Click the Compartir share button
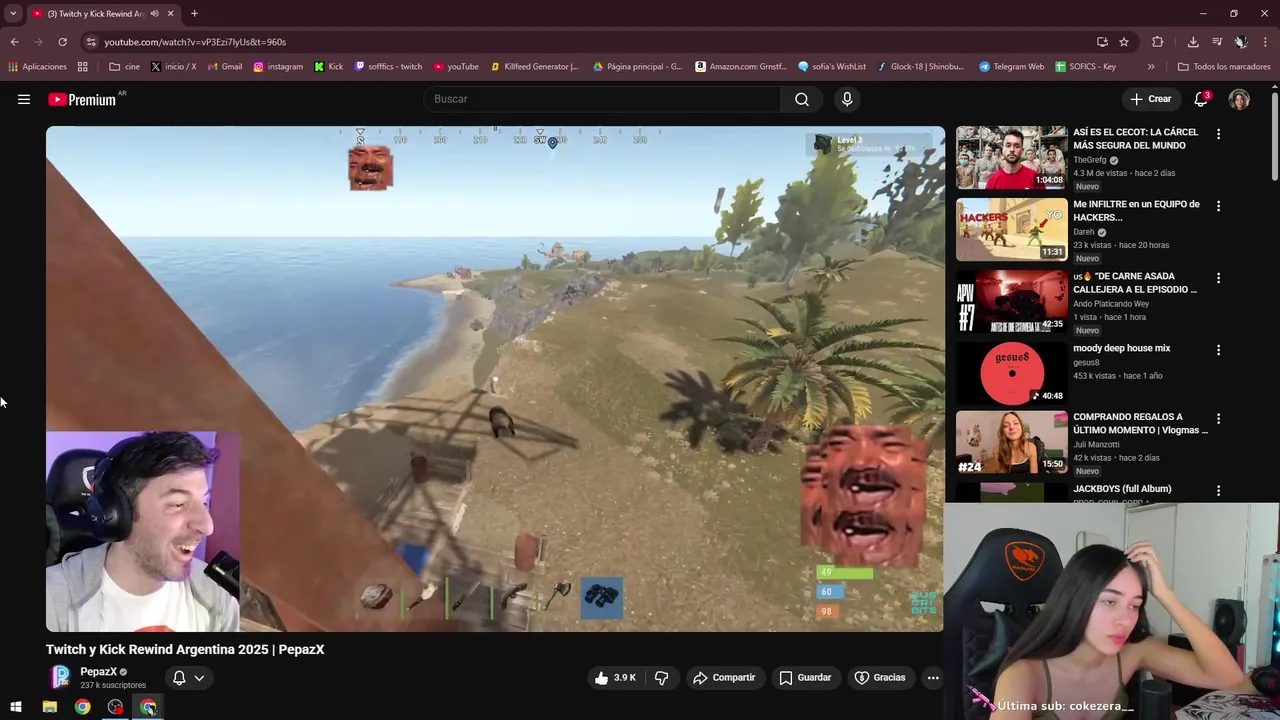The height and width of the screenshot is (720, 1280). tap(725, 678)
